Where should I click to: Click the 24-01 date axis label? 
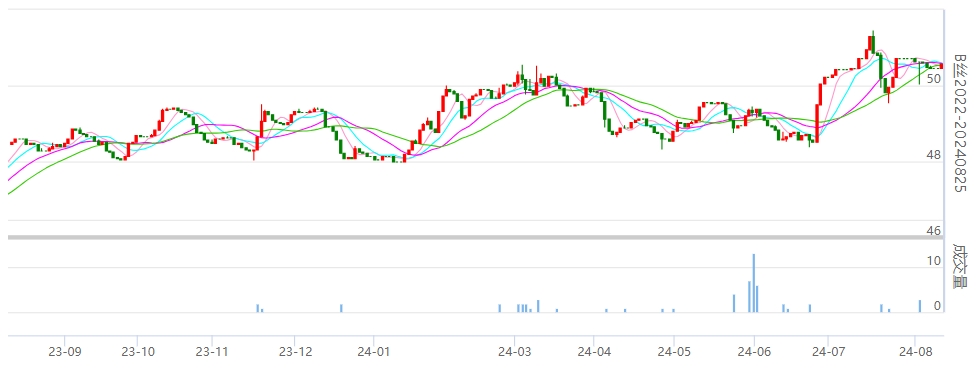373,351
